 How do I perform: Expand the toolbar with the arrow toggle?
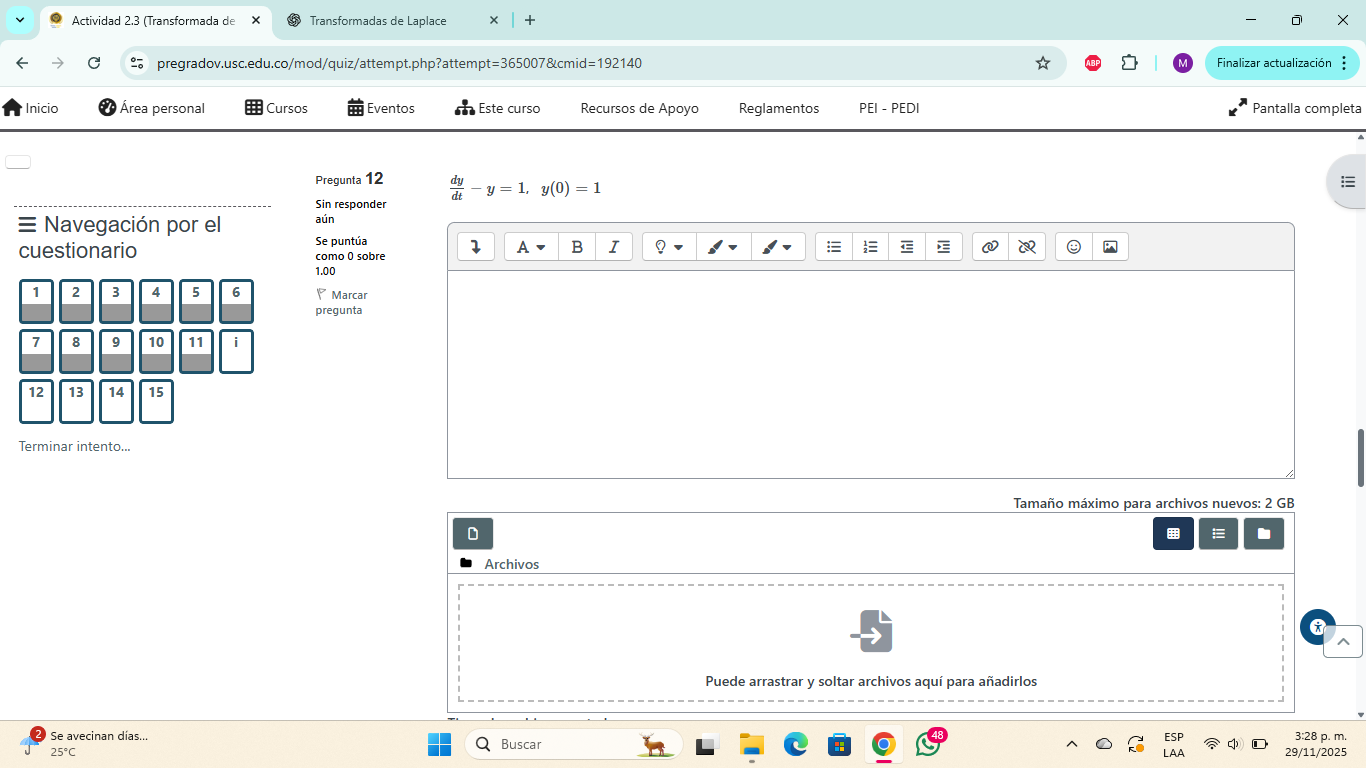pos(476,247)
